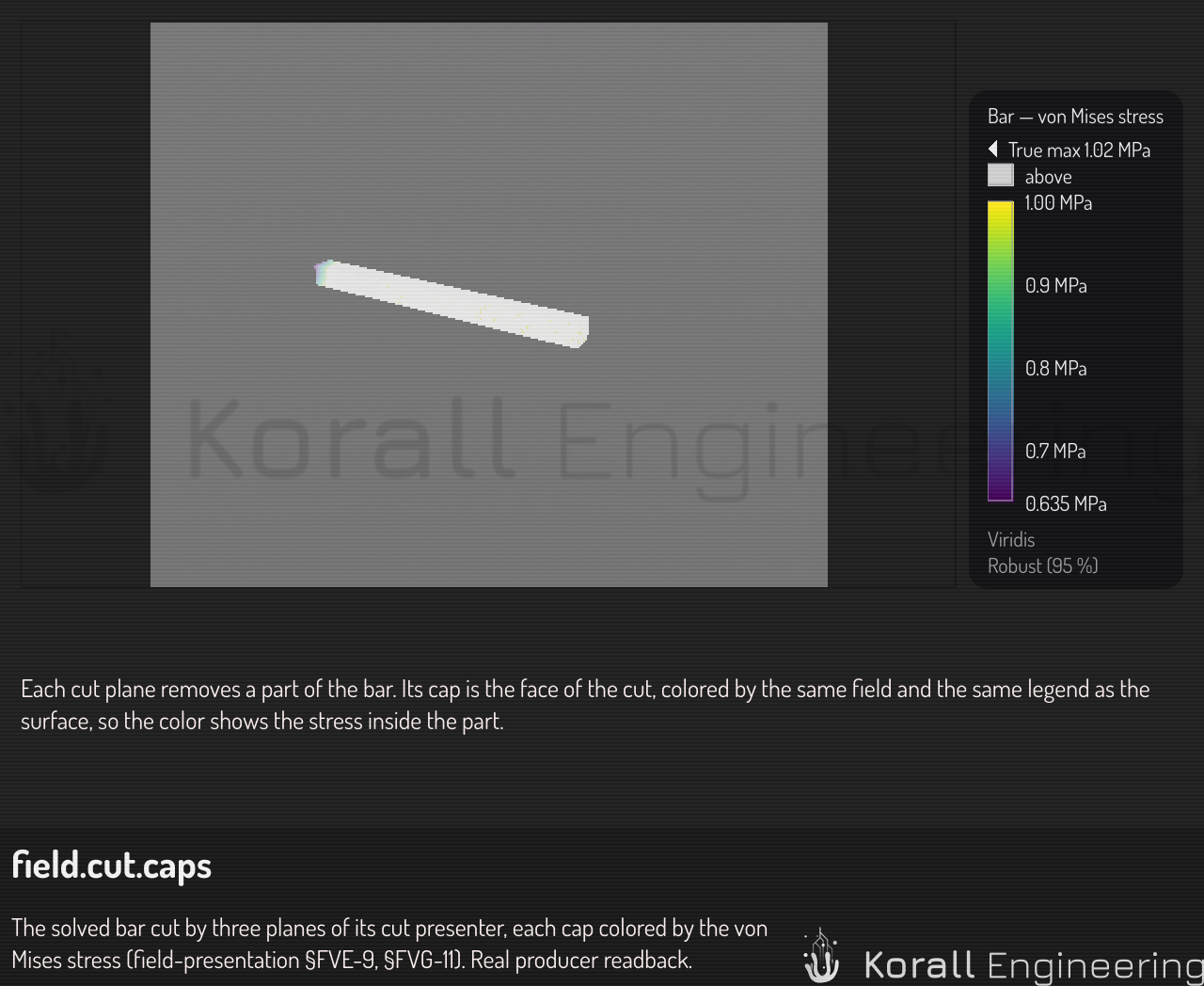Click the Viridis gradient color bar
The height and width of the screenshot is (986, 1204).
[x=1000, y=351]
